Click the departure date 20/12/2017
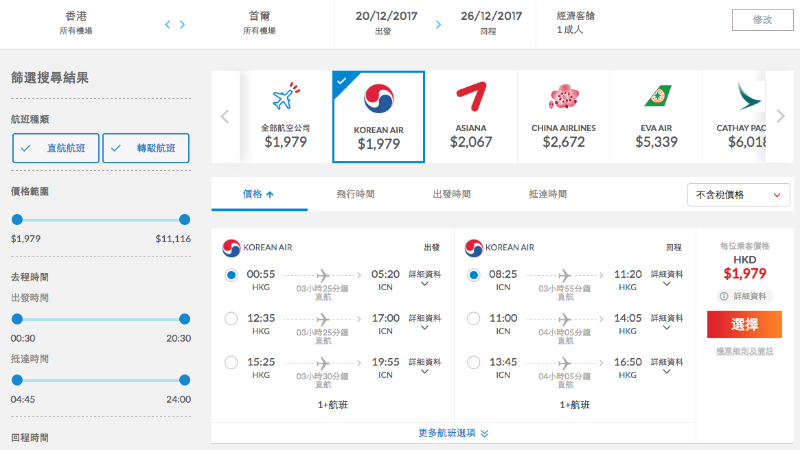This screenshot has width=800, height=450. tap(386, 23)
